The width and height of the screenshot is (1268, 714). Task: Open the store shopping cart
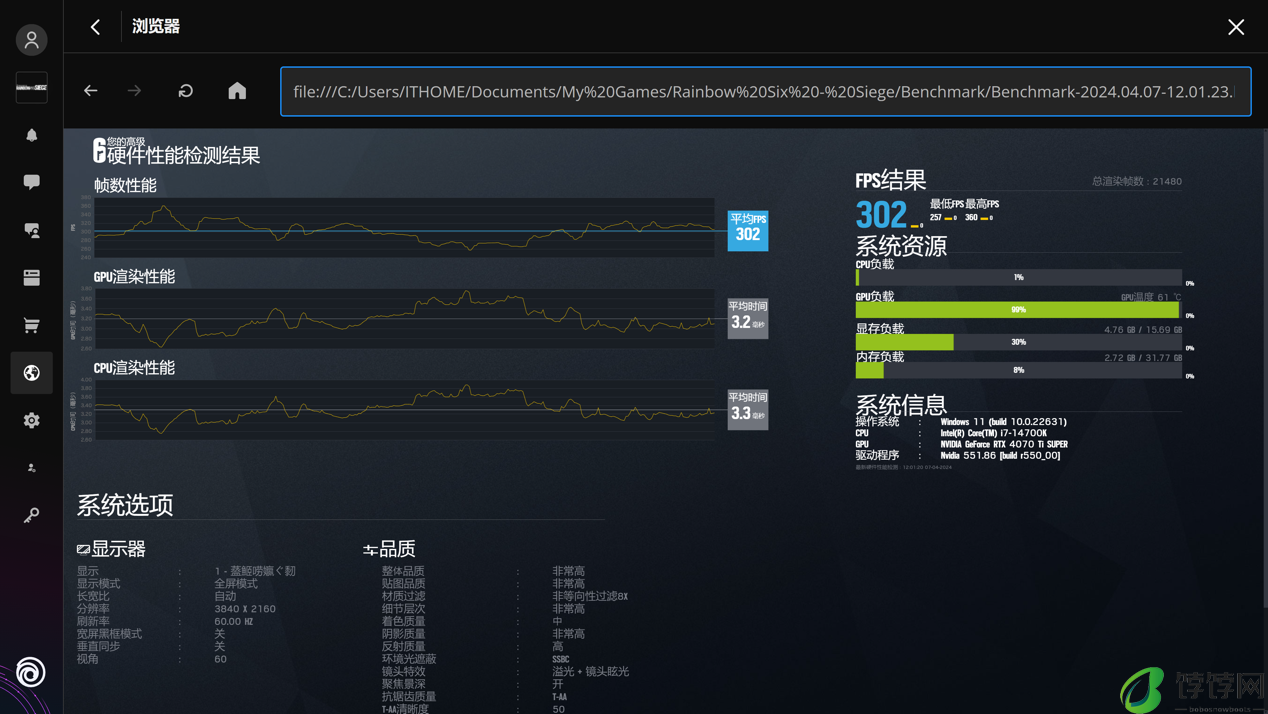(31, 325)
